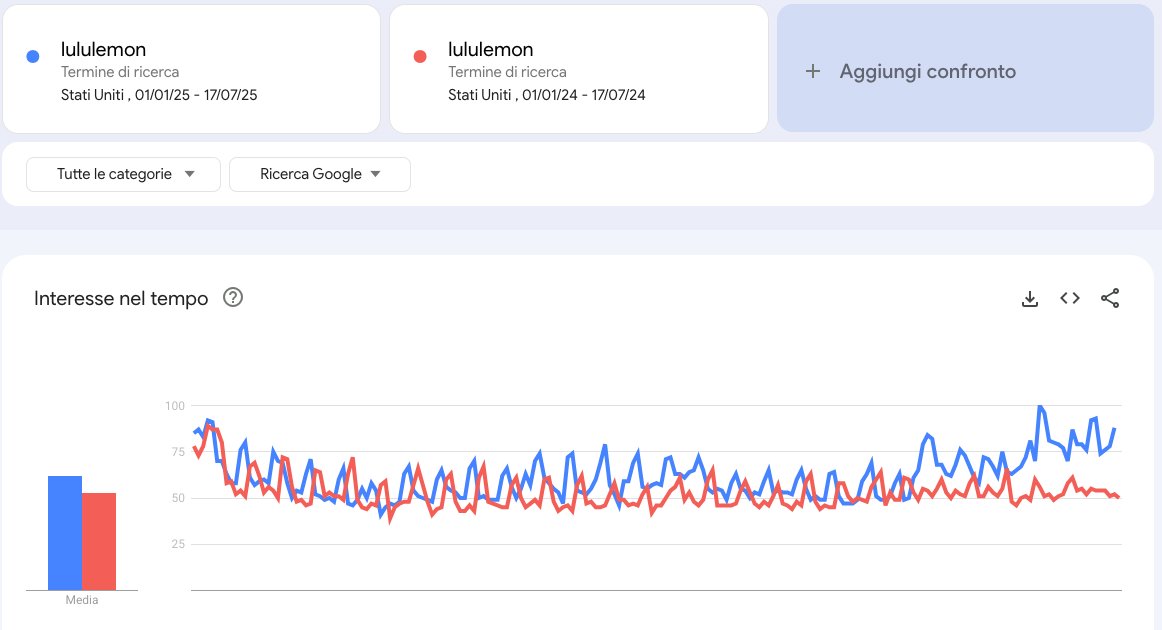This screenshot has height=630, width=1162.
Task: Edit the second lululemon term (01/01/24 - 17/07/24)
Action: click(x=579, y=69)
